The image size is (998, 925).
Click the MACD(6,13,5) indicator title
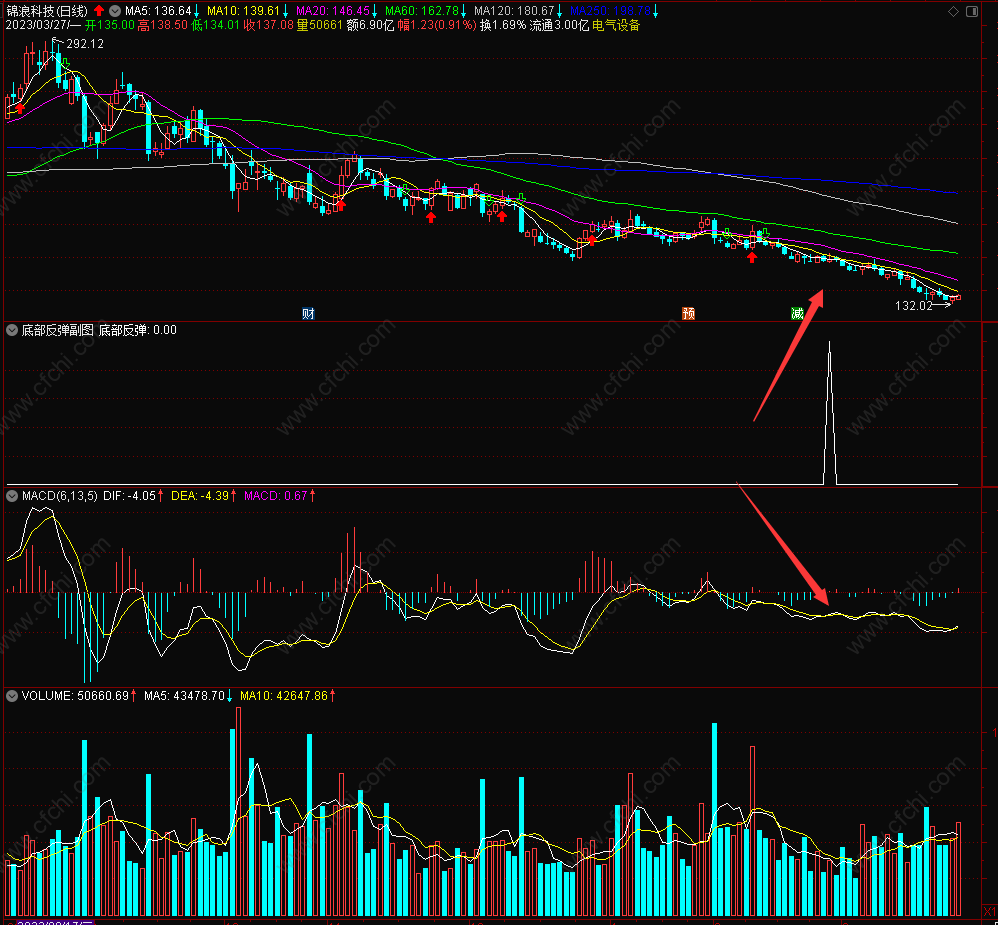pos(60,495)
